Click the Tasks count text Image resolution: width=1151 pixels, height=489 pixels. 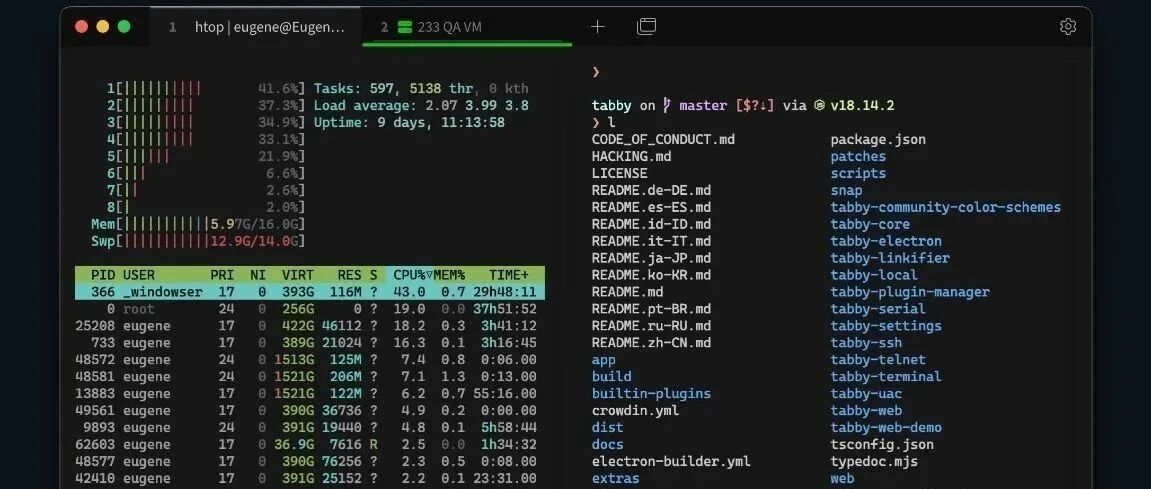pos(421,88)
